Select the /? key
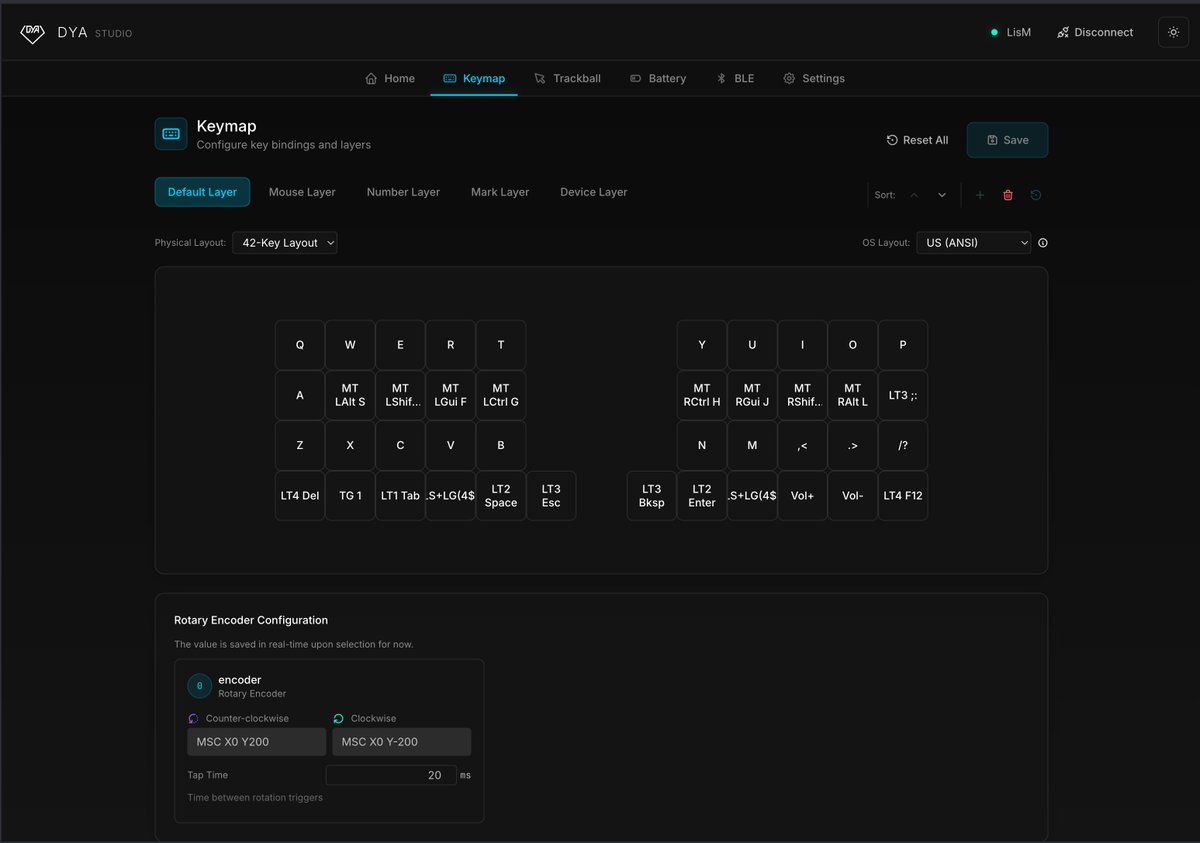This screenshot has width=1200, height=843. (x=903, y=446)
